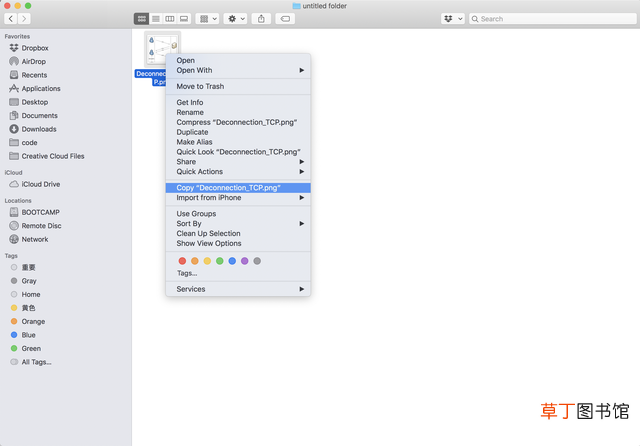Click the Share toolbar icon
Image resolution: width=640 pixels, height=446 pixels.
click(x=261, y=19)
